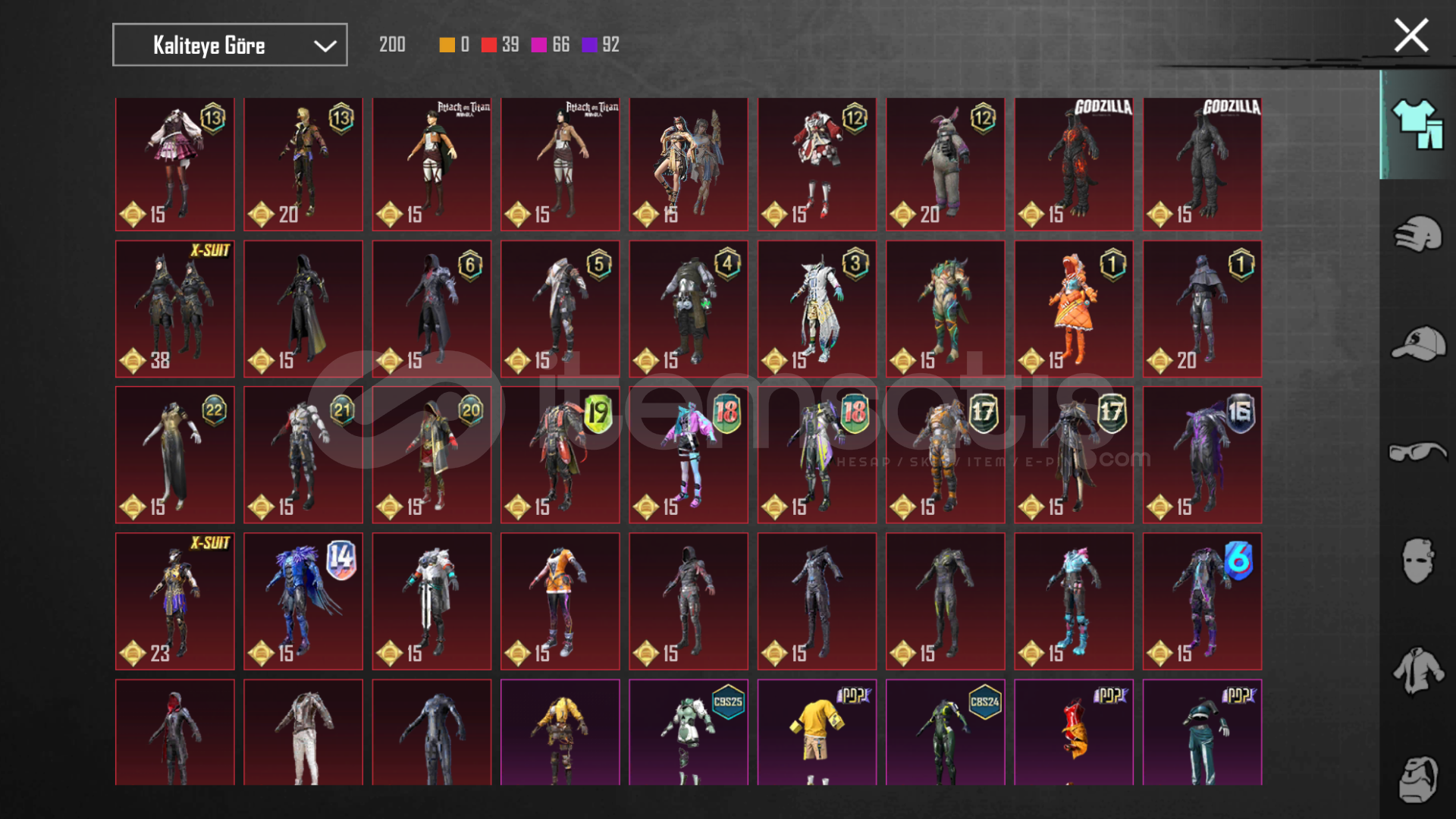Click the total item count 200
This screenshot has height=819, width=1456.
392,45
